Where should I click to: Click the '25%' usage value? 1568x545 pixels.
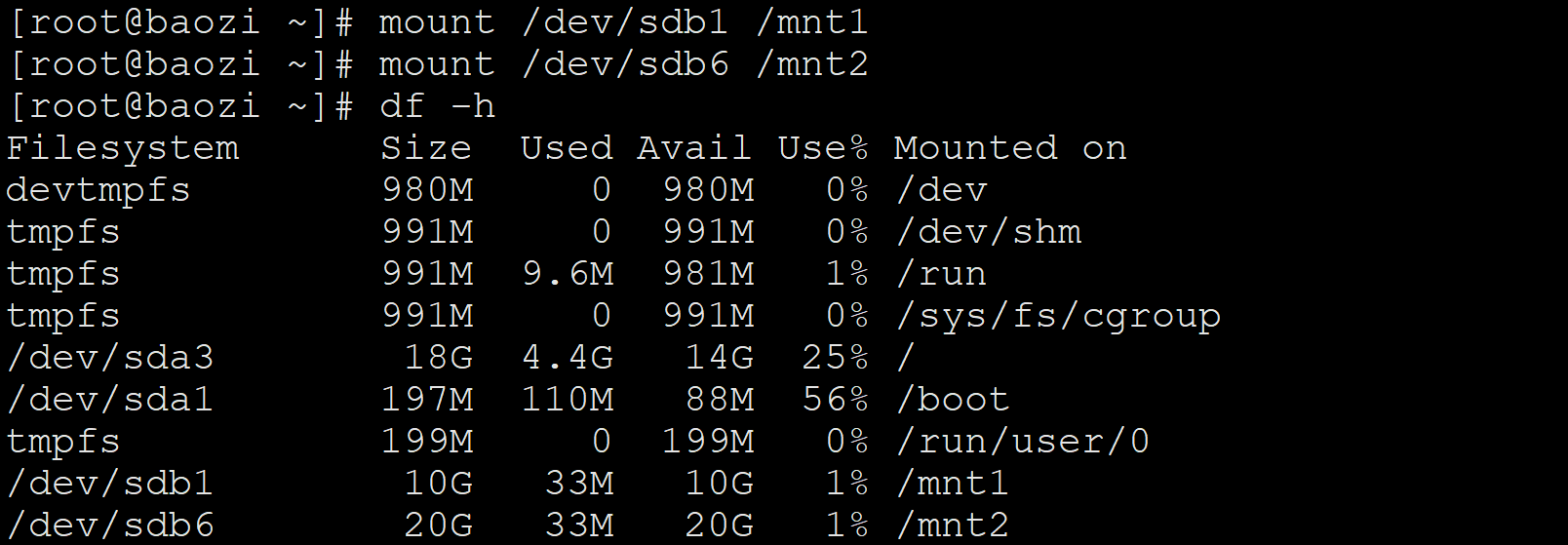[x=836, y=358]
